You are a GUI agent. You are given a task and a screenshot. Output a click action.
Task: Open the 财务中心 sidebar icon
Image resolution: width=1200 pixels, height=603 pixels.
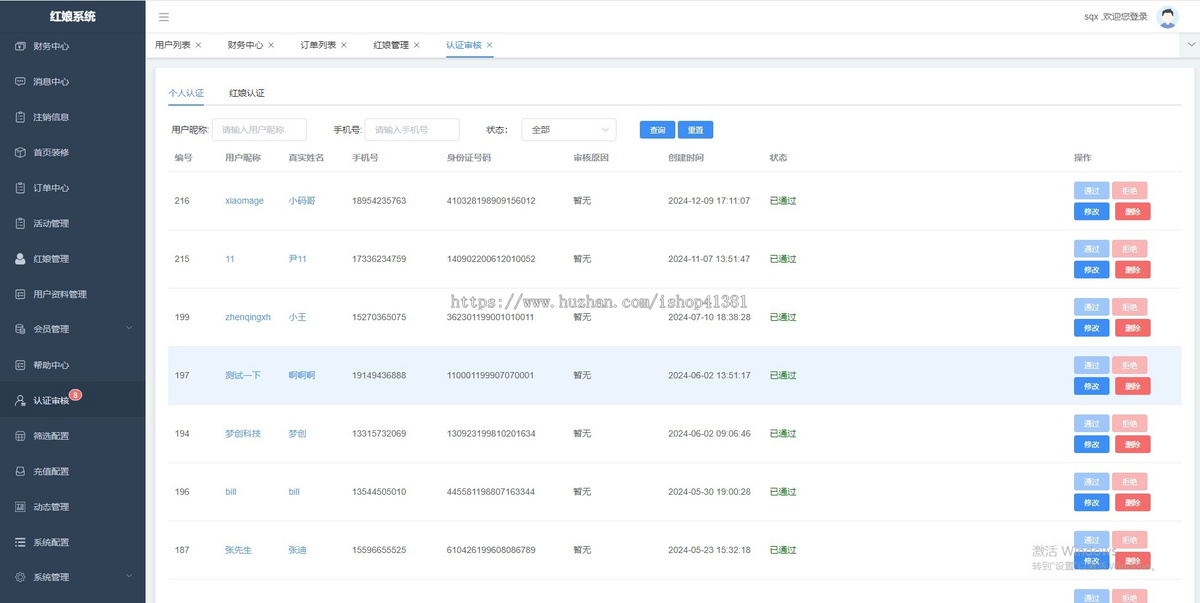20,46
